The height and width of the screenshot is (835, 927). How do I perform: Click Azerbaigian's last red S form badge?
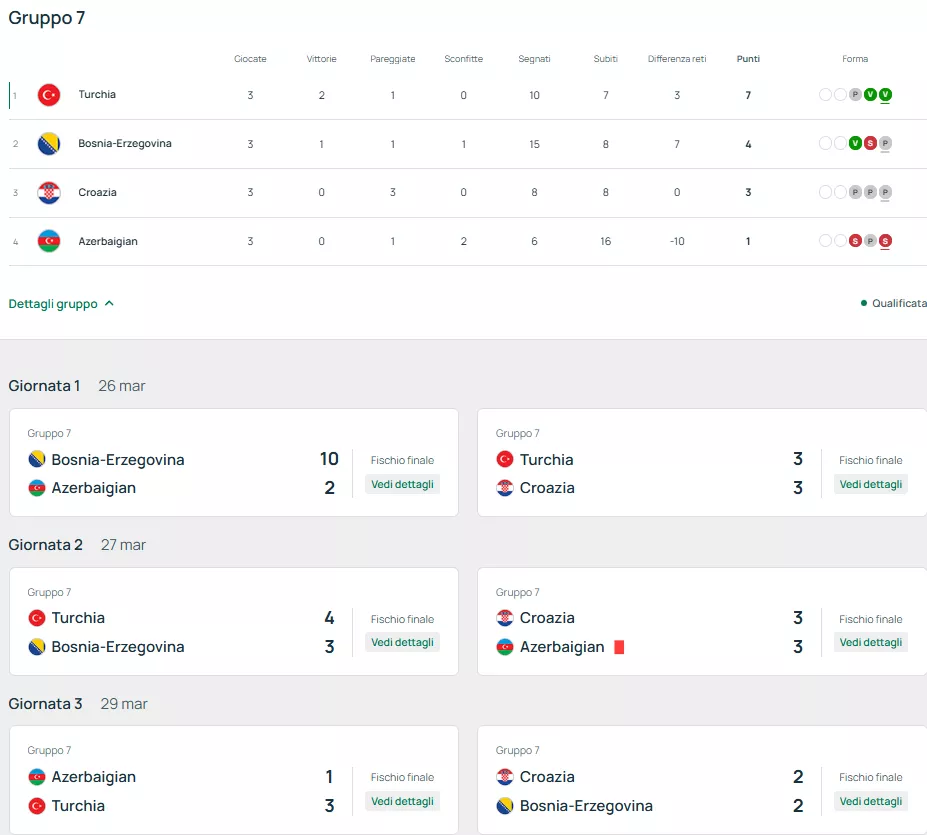click(886, 241)
